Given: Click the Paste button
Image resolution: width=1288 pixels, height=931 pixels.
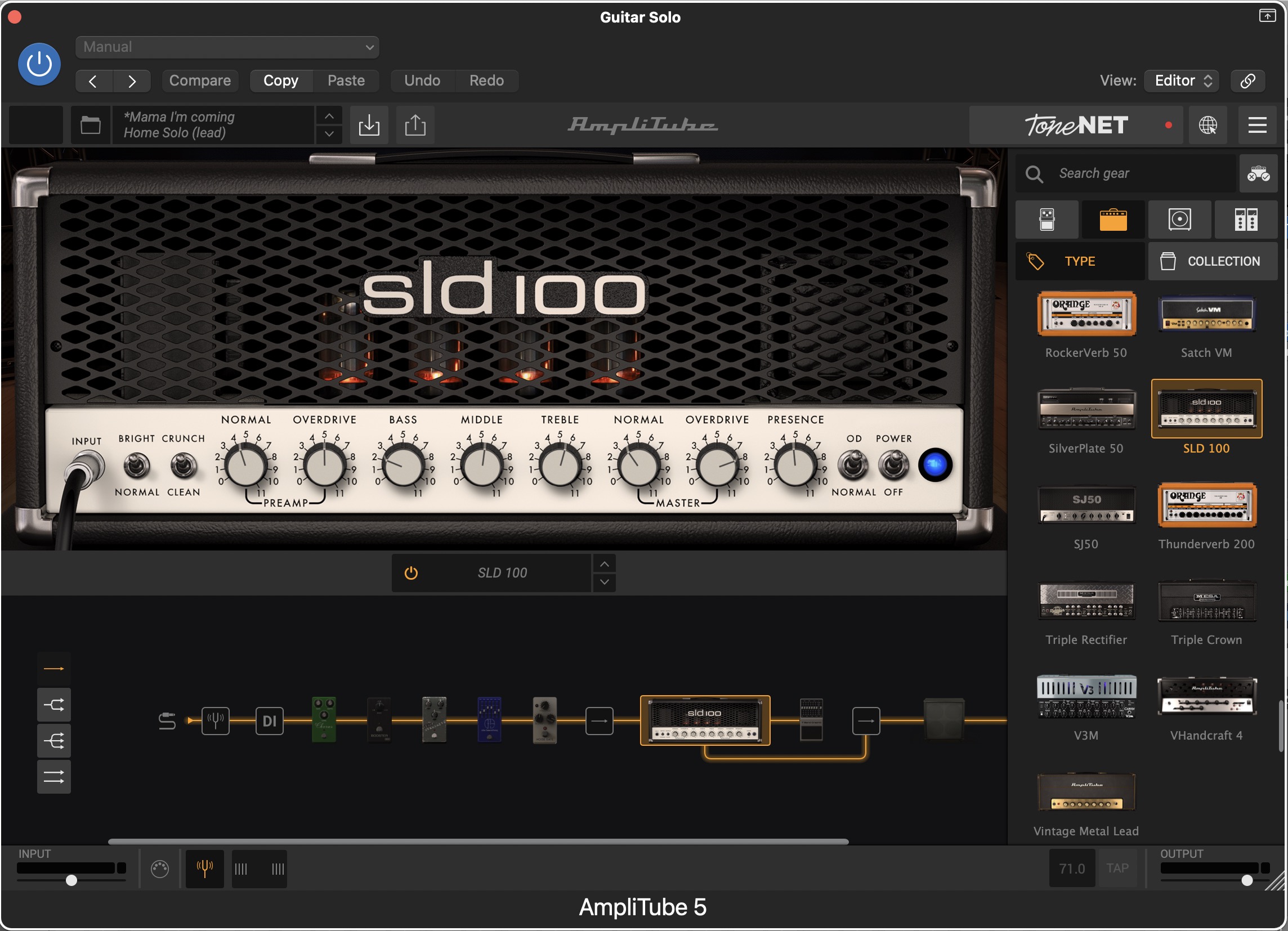Looking at the screenshot, I should [346, 80].
